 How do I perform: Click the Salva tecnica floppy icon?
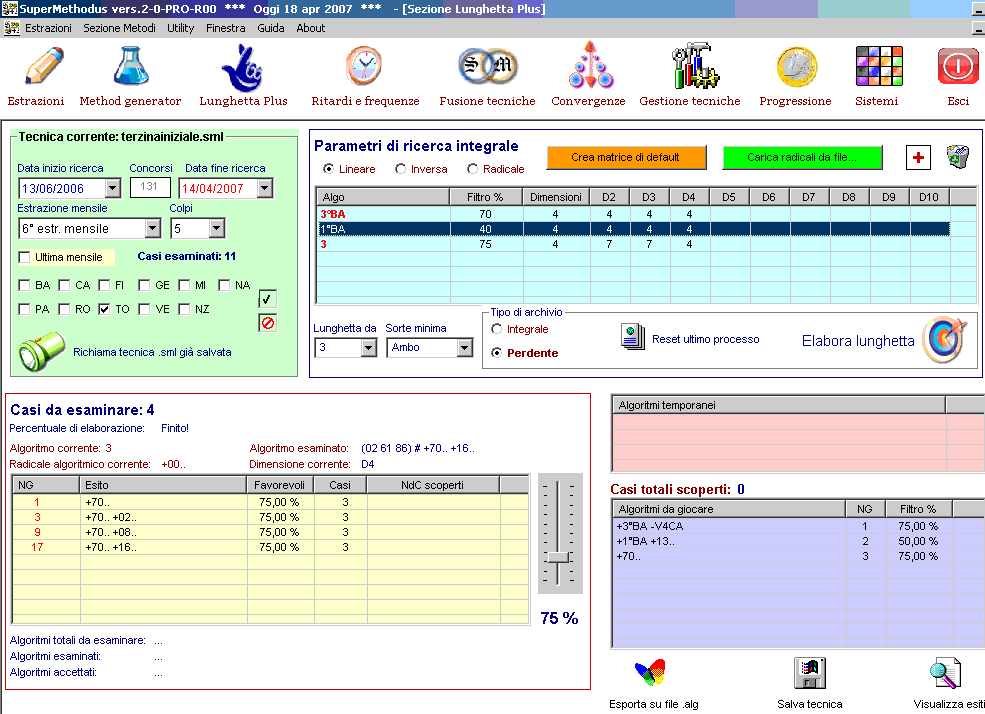pyautogui.click(x=810, y=673)
